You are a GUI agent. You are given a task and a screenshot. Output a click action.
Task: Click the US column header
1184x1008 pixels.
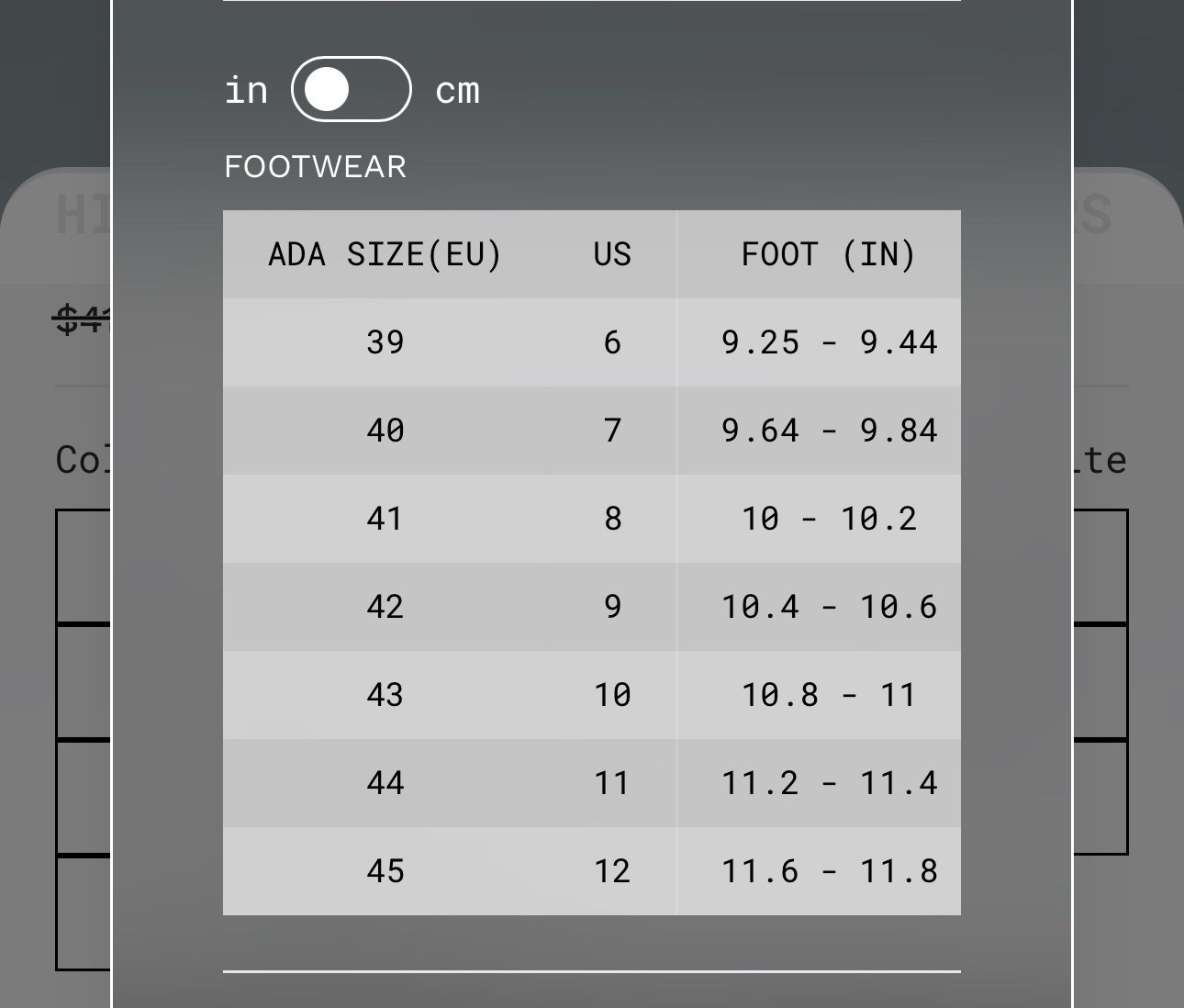click(x=612, y=254)
